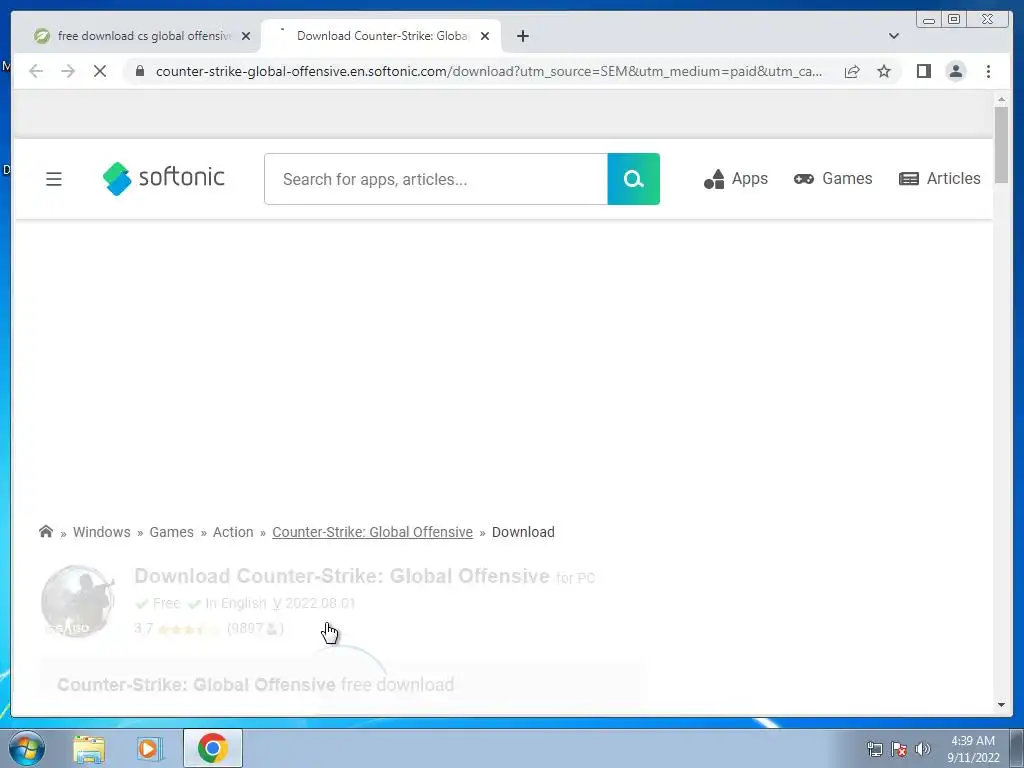Click the address bar URL

(488, 71)
